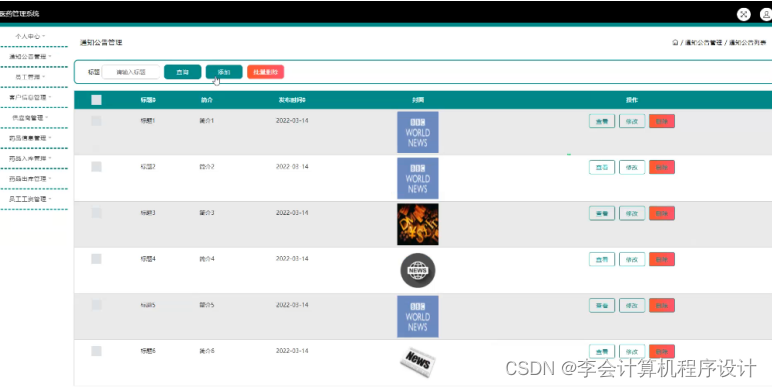Open the dark orange cover image of row 标题3

coord(418,224)
